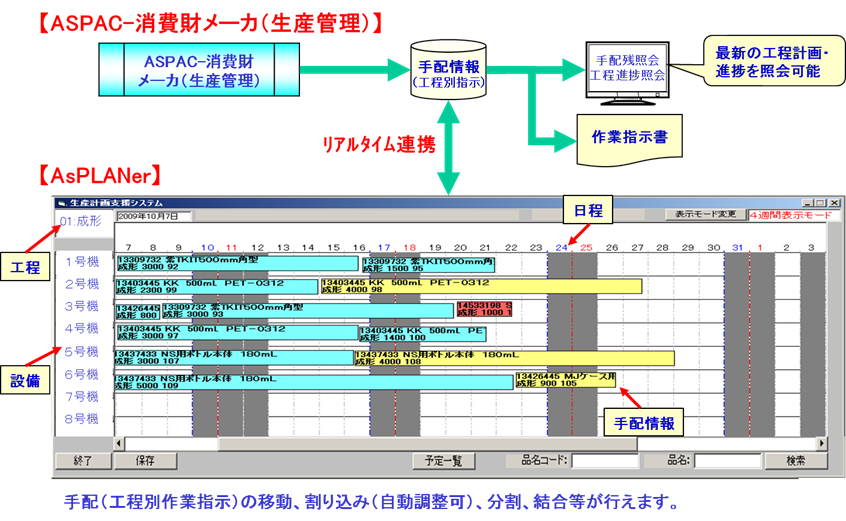846x521 pixels.
Task: Select the 成形 5000 109 bar on 6号機
Action: pos(313,382)
